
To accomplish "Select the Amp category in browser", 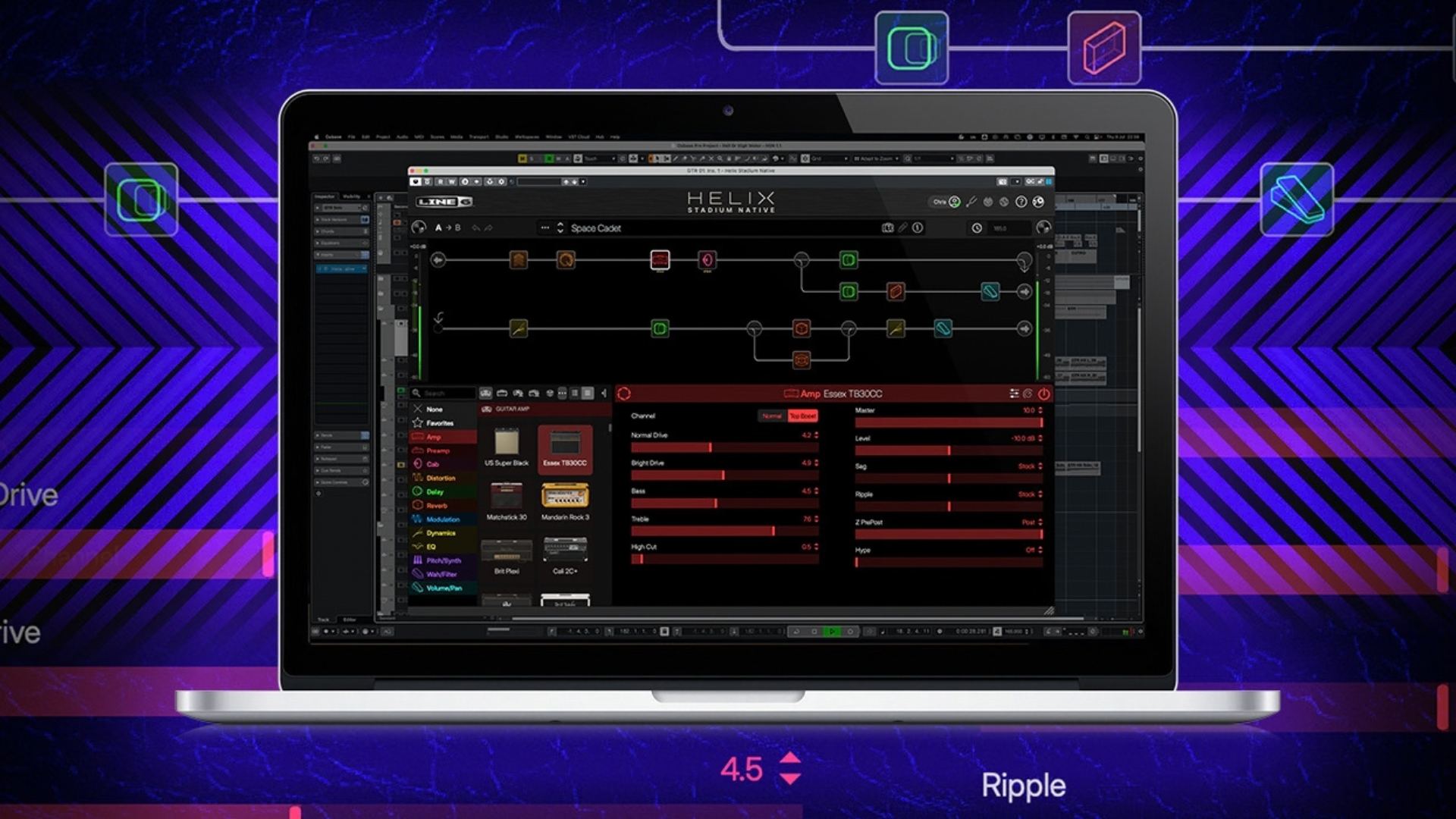I will [x=443, y=437].
